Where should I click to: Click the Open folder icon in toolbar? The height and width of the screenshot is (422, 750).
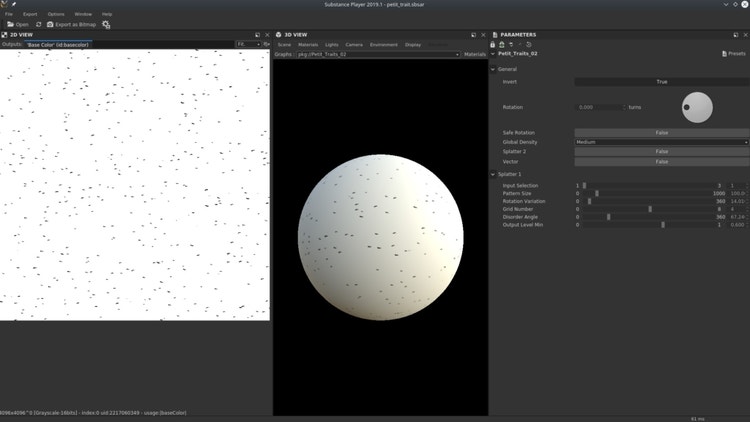(11, 24)
